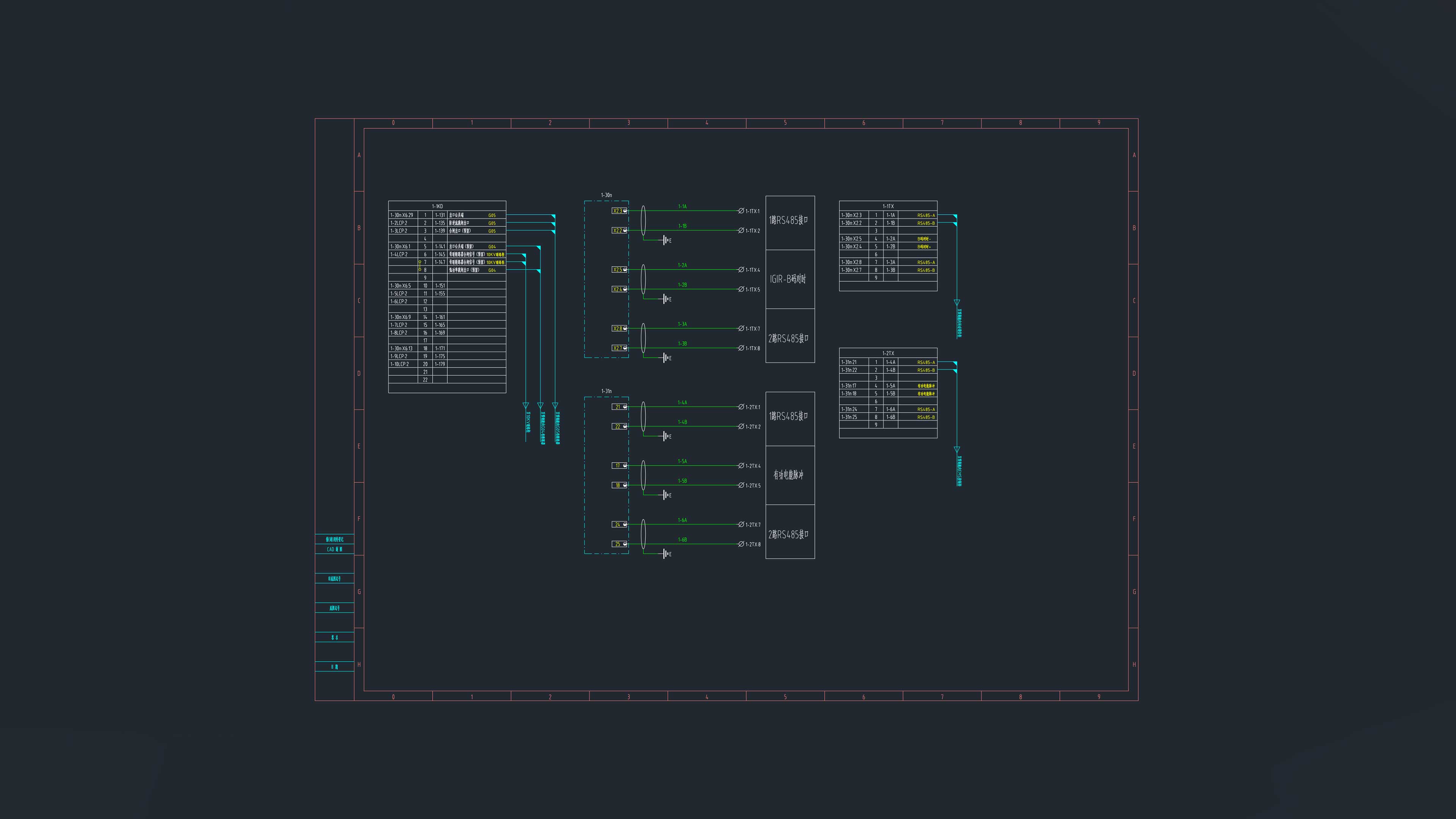
Task: Click the 1-10LCP:2 row in the 1-1KD table
Action: [x=447, y=364]
